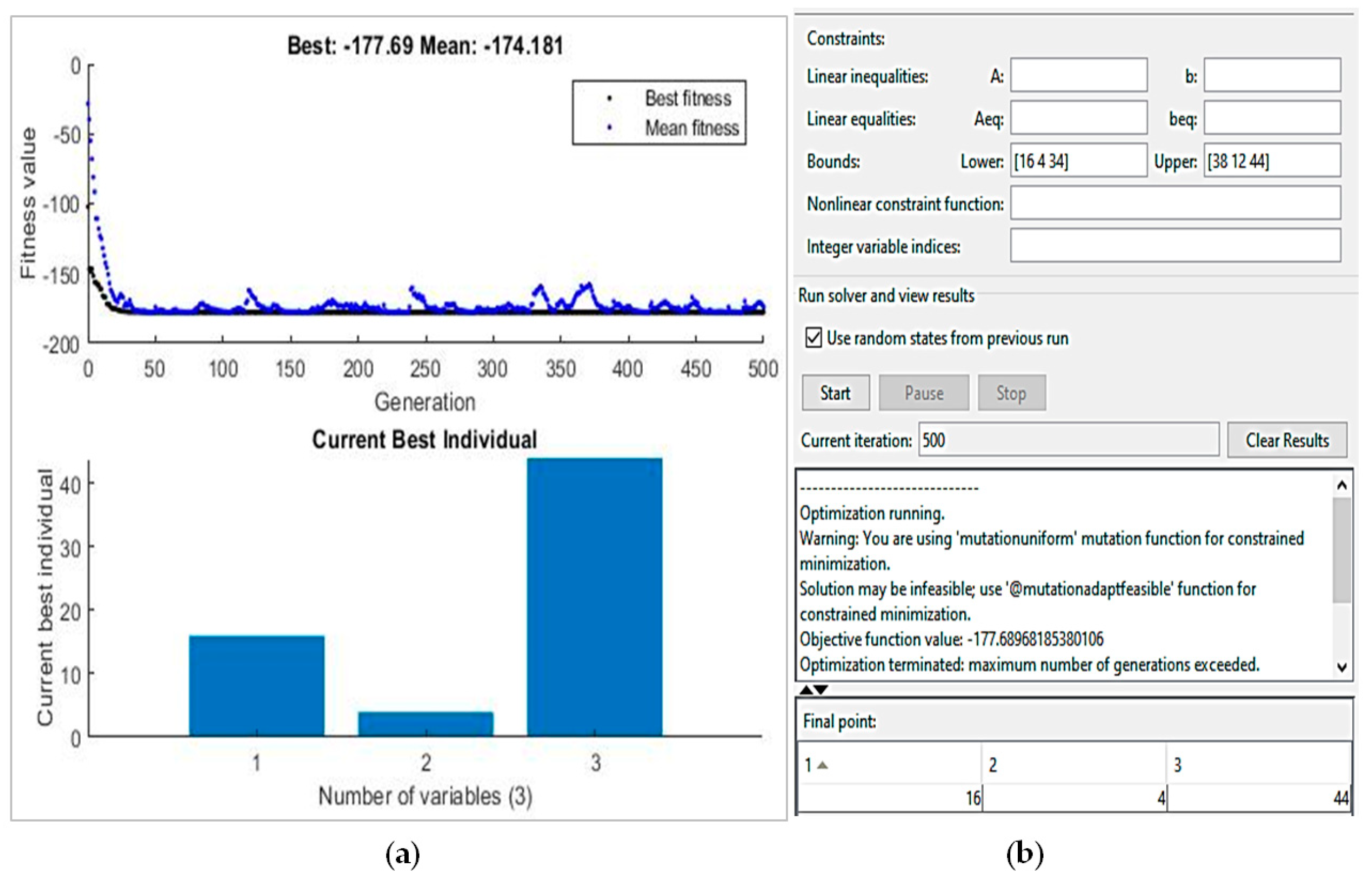The height and width of the screenshot is (882, 1372).
Task: Sort Final point by column 1 header
Action: pos(888,765)
